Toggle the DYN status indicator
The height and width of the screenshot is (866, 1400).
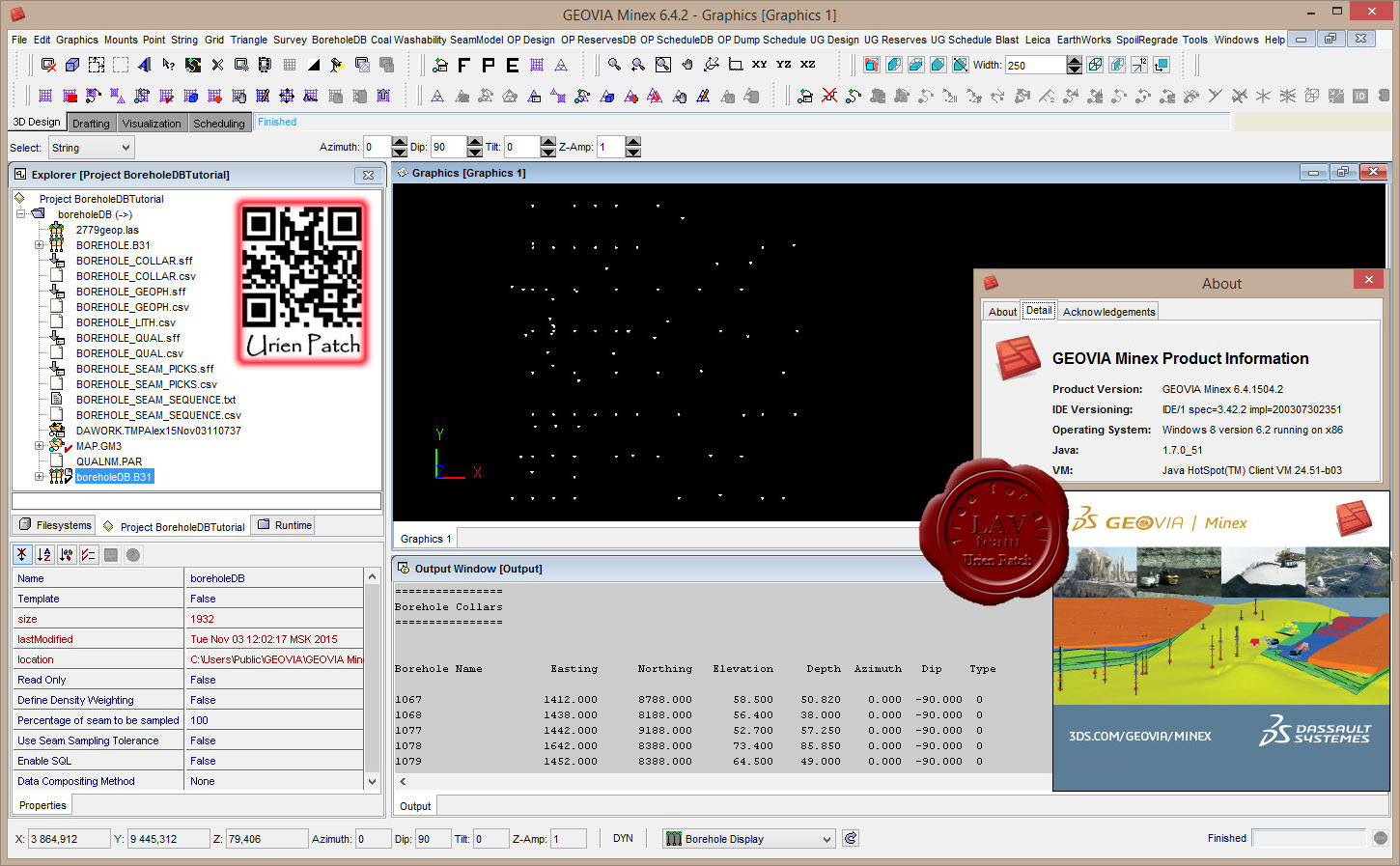pos(623,838)
